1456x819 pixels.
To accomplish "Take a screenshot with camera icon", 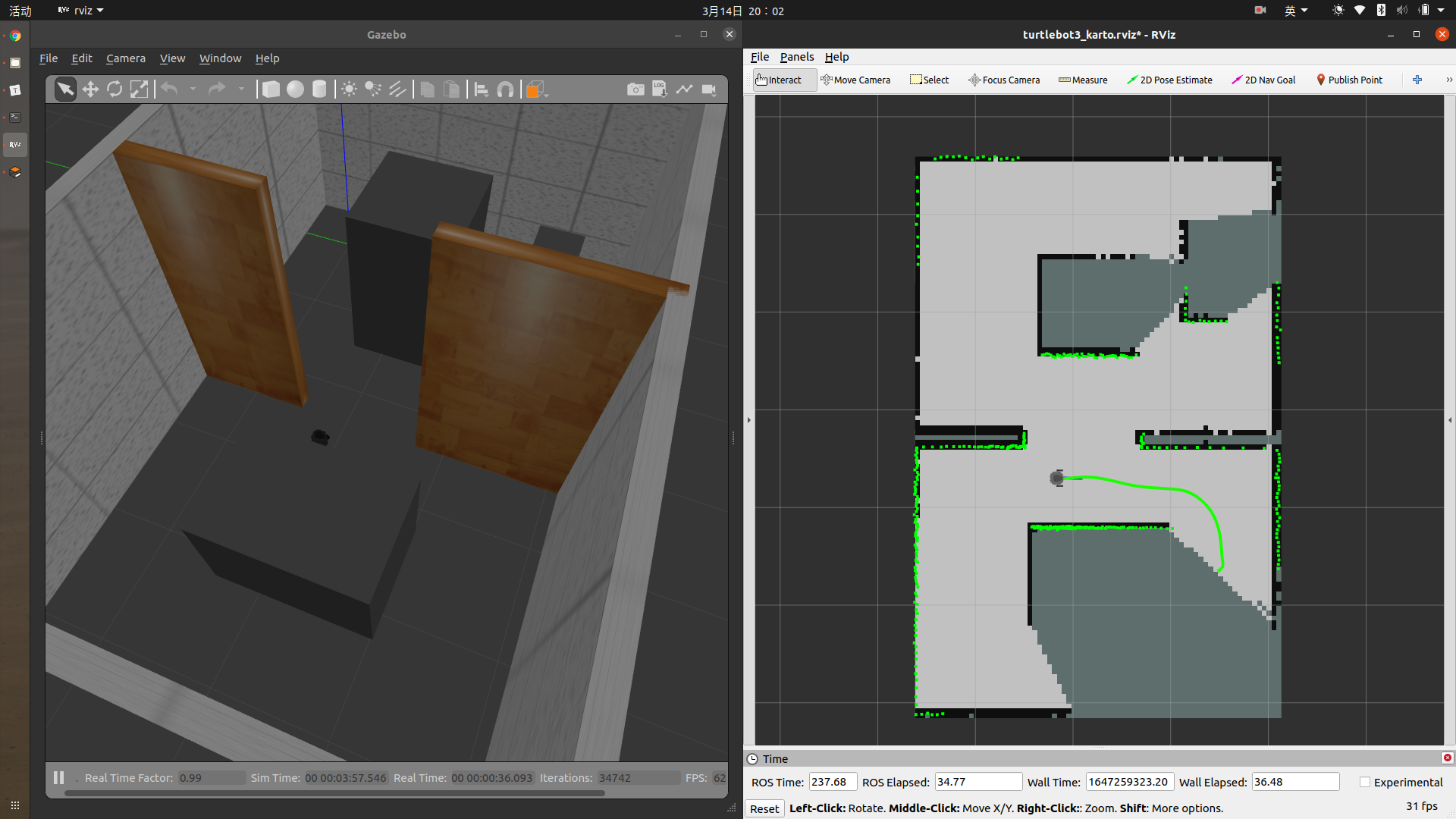I will tap(635, 89).
